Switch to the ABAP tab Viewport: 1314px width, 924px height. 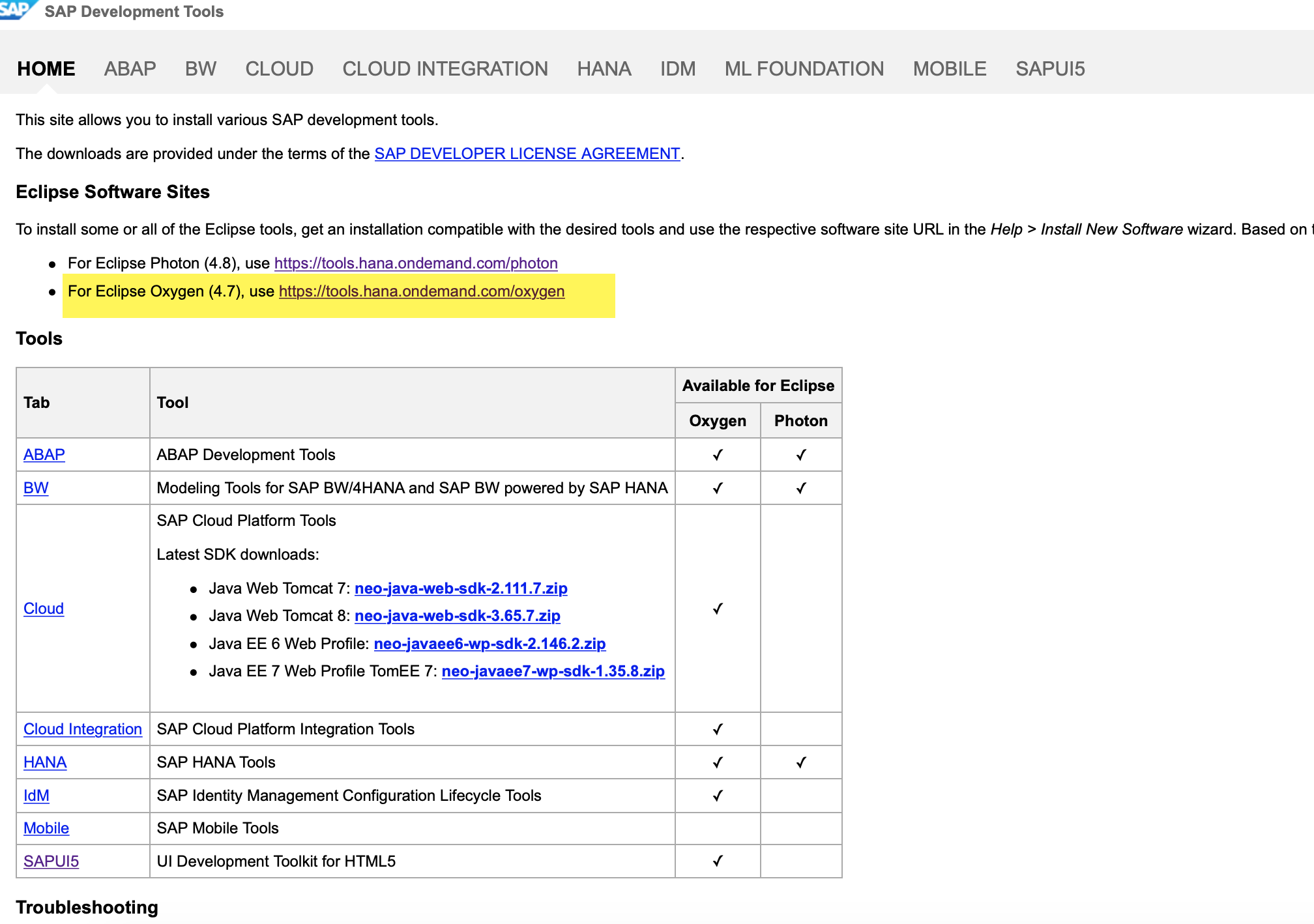coord(130,68)
